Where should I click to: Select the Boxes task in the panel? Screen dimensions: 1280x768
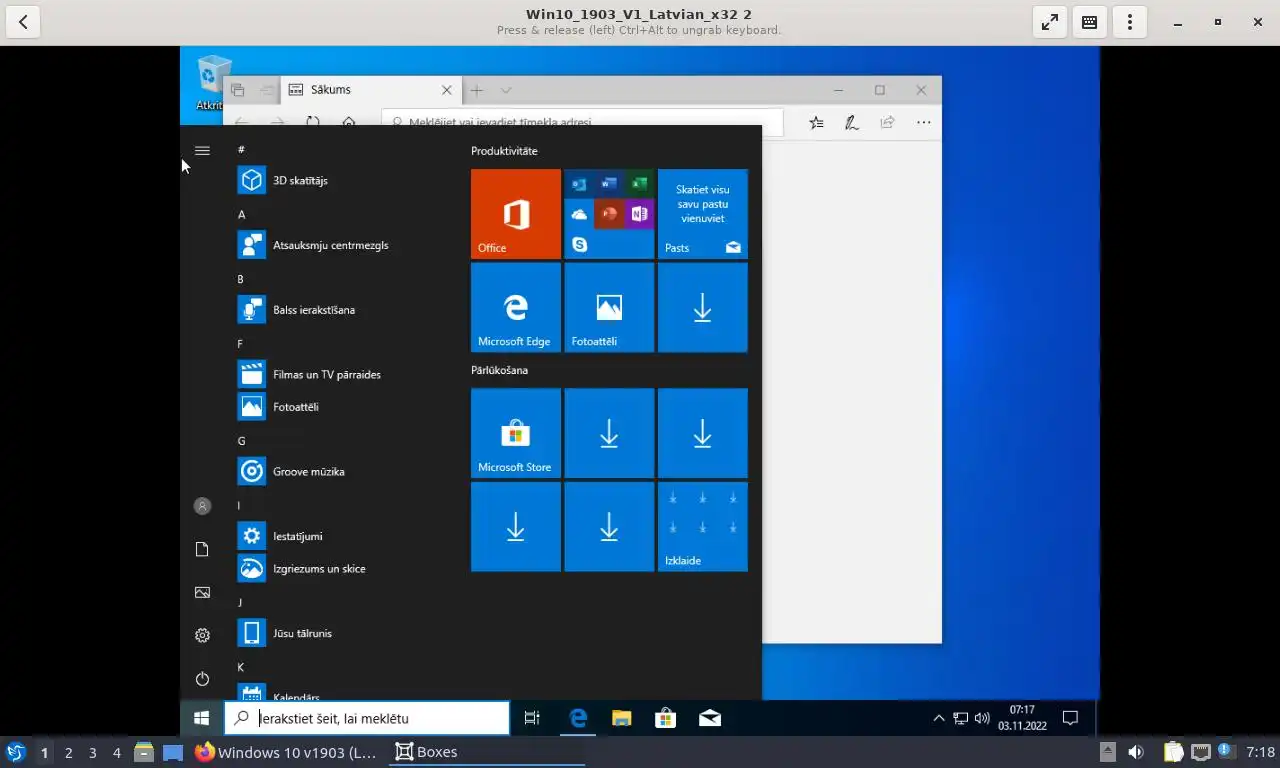486,752
